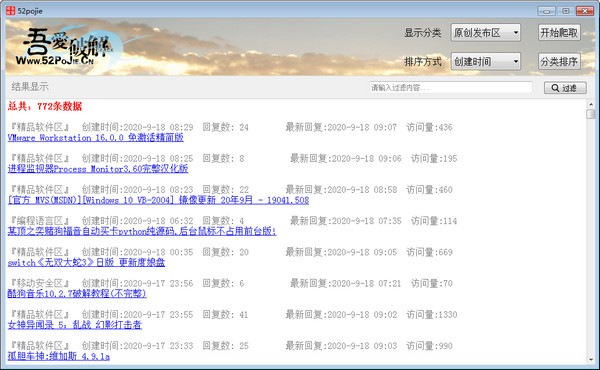Click the 结果显示 label
This screenshot has width=600, height=370.
(x=30, y=86)
